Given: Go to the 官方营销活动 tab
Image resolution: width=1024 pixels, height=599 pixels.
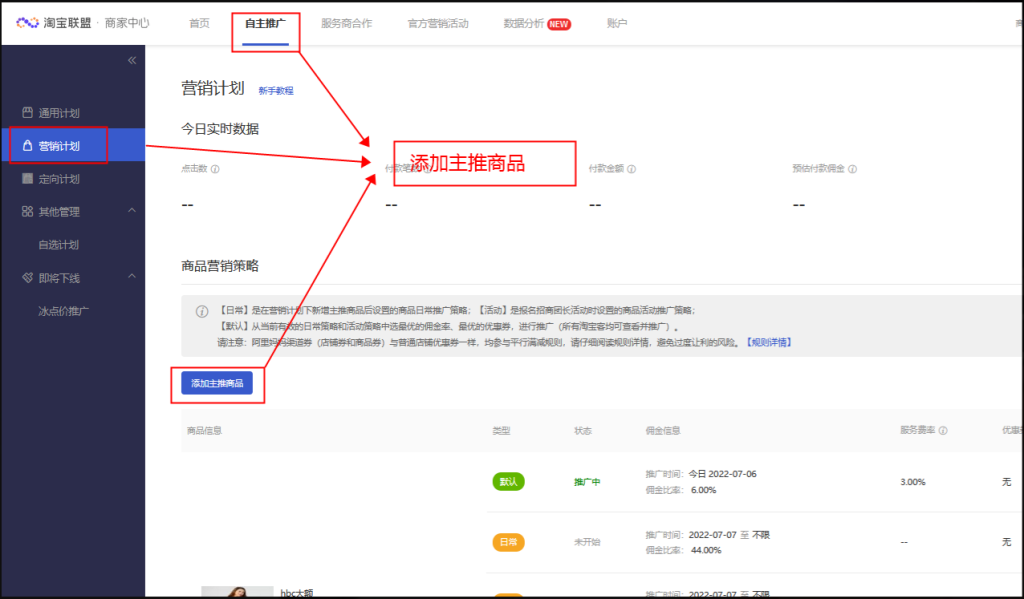Looking at the screenshot, I should [x=438, y=23].
